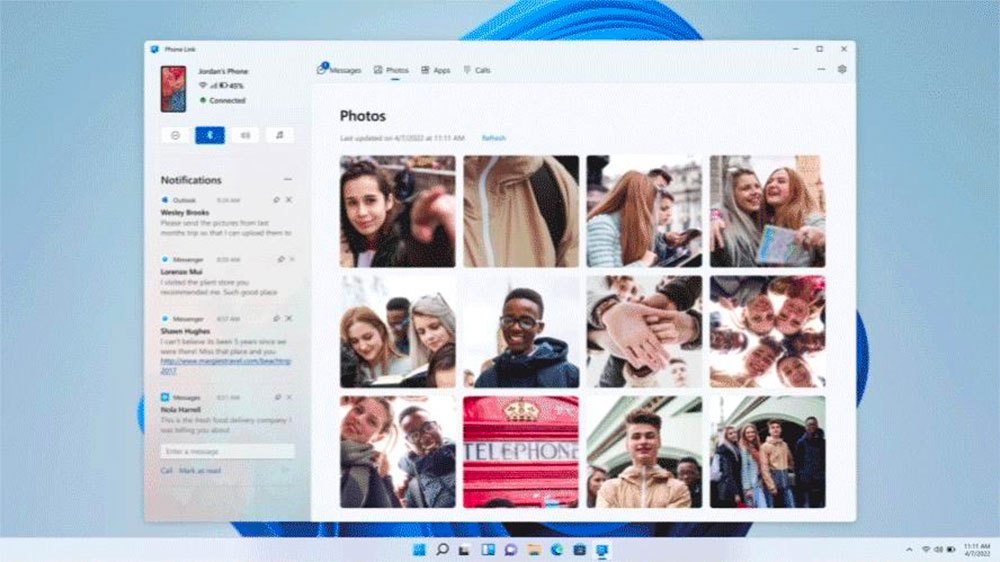Open the Apps tab
This screenshot has height=562, width=1000.
(x=436, y=70)
